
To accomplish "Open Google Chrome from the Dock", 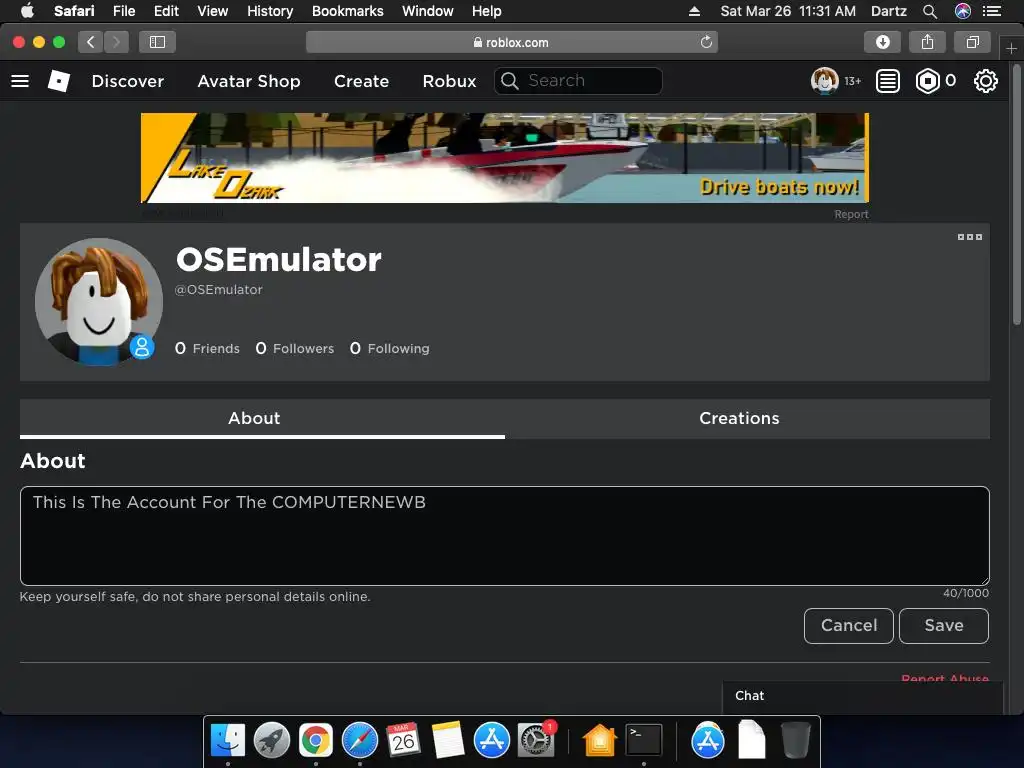I will coord(315,740).
